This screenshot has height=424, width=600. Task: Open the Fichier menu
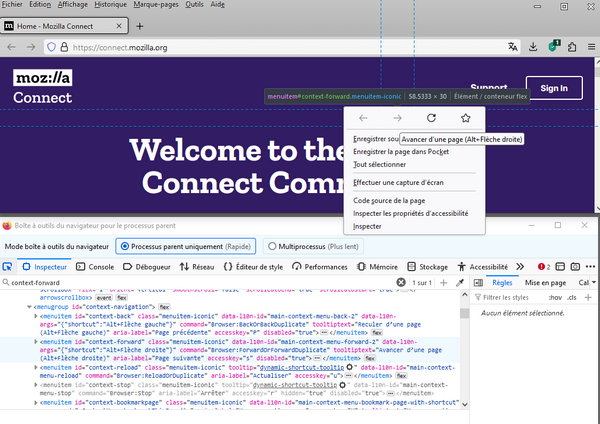point(12,5)
